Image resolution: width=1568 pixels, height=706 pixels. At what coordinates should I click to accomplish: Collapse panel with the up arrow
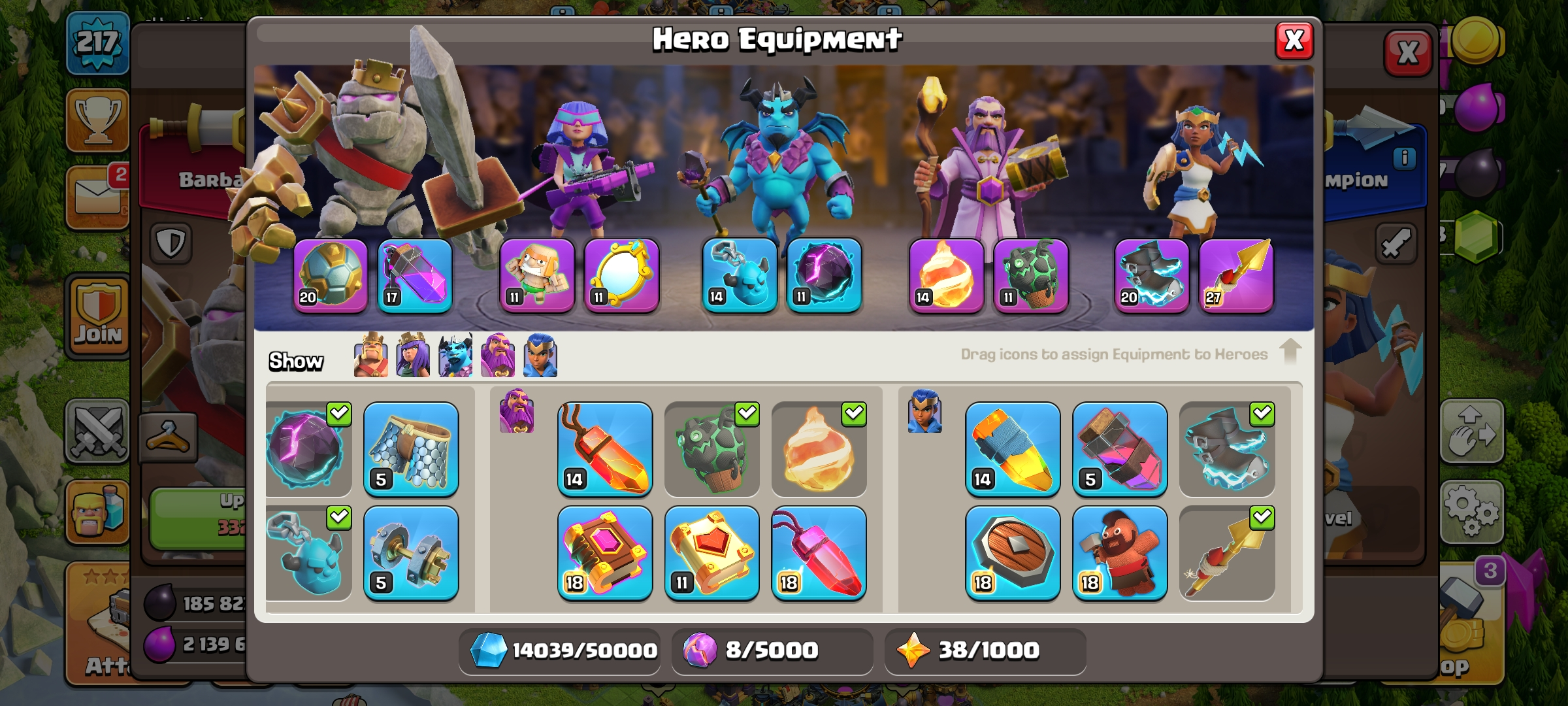click(1290, 352)
